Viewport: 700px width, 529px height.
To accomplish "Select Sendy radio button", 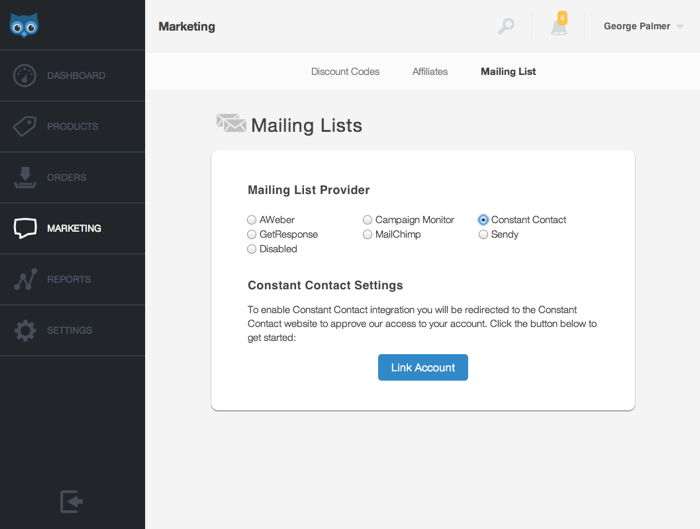I will click(x=483, y=234).
